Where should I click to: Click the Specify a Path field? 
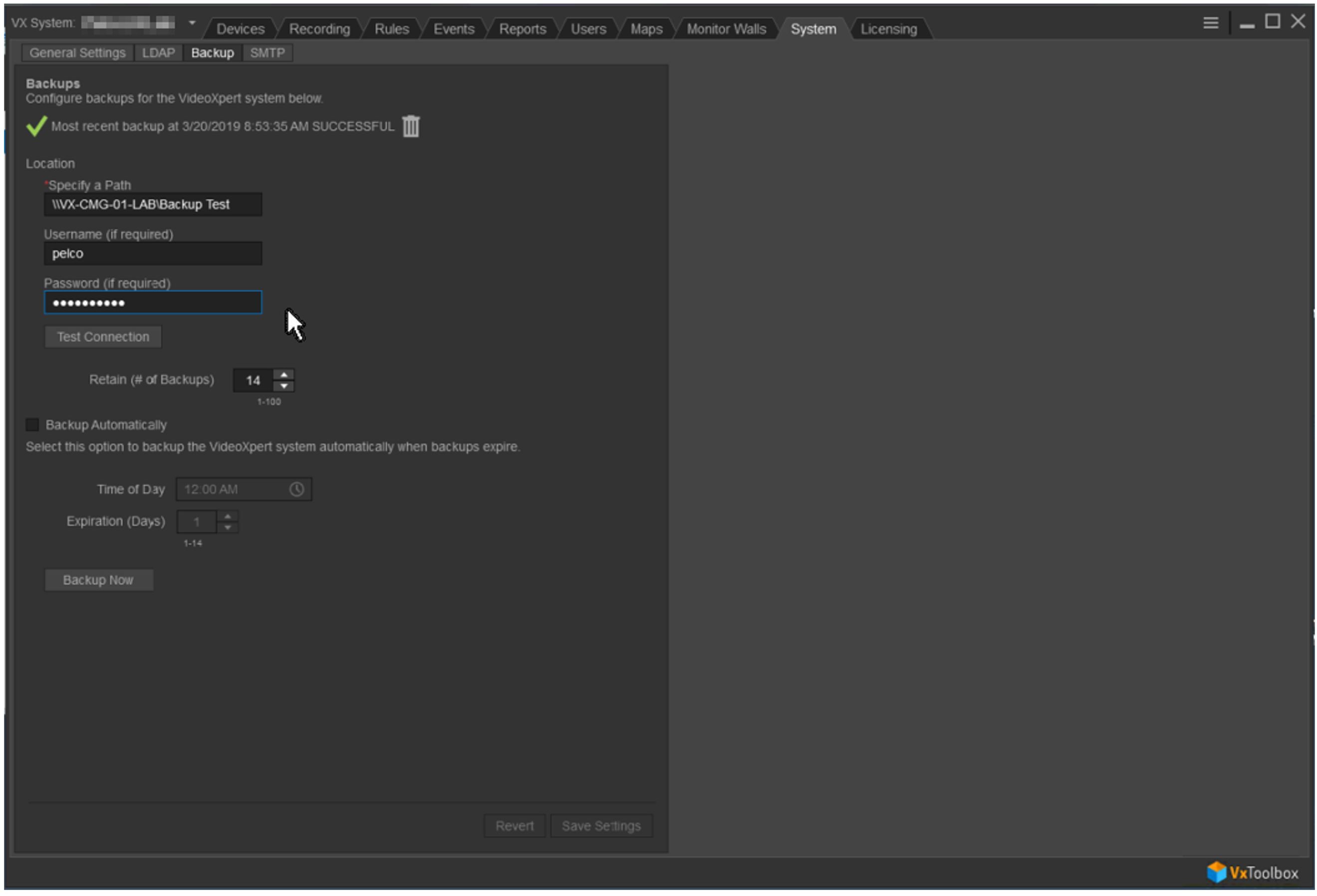(153, 205)
